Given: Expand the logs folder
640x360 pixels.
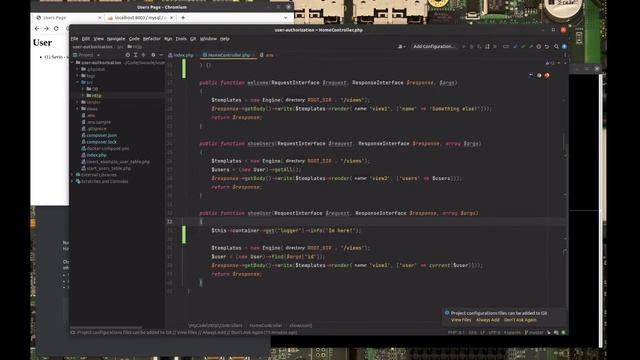Looking at the screenshot, I should [x=78, y=76].
